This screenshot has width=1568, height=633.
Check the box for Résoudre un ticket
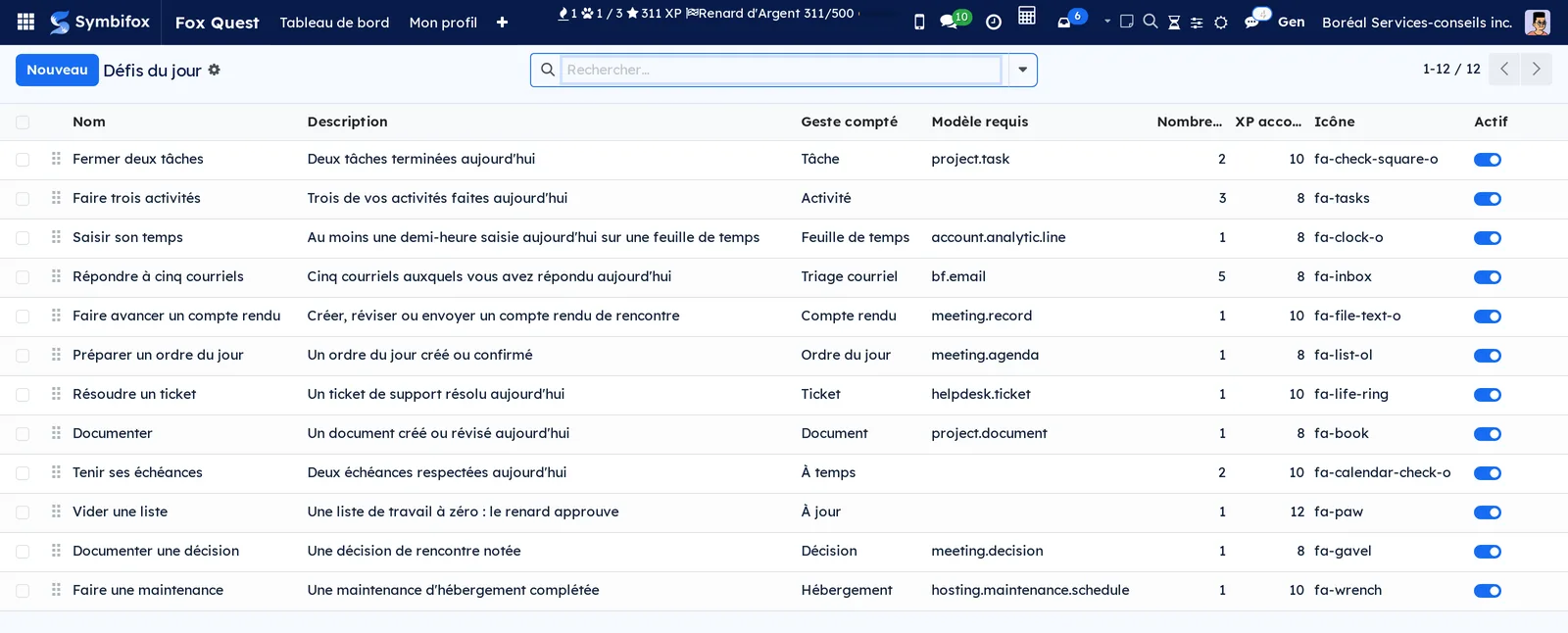(x=23, y=395)
